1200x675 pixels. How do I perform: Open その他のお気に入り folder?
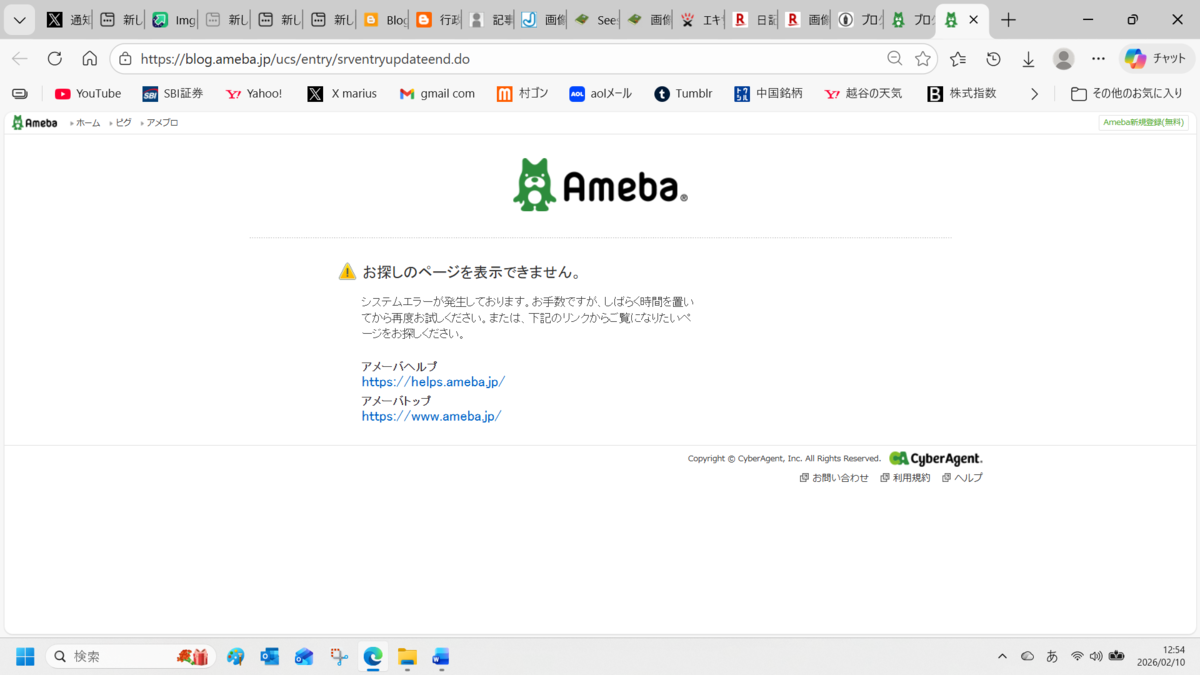1127,93
